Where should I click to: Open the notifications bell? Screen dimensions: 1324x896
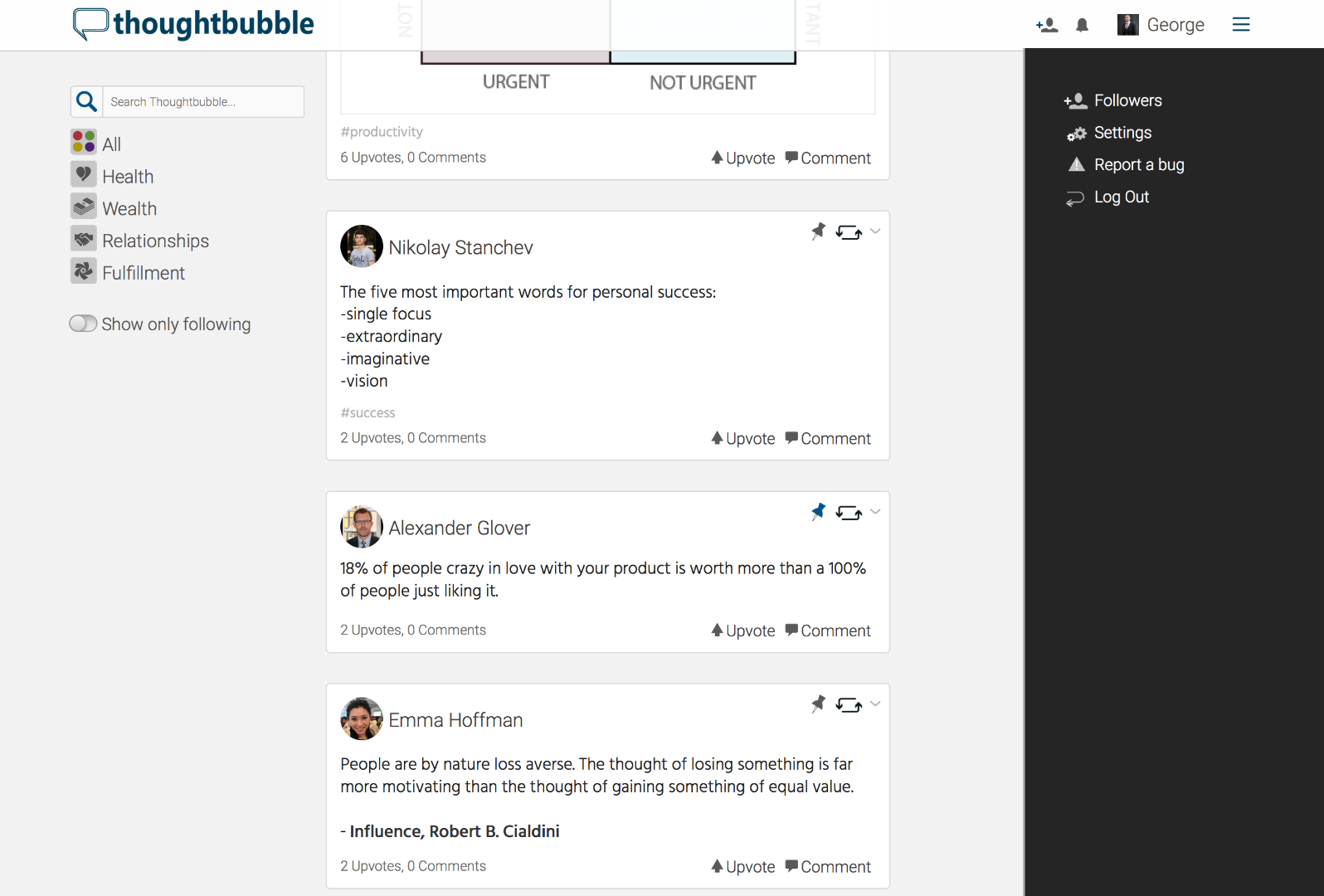point(1082,26)
